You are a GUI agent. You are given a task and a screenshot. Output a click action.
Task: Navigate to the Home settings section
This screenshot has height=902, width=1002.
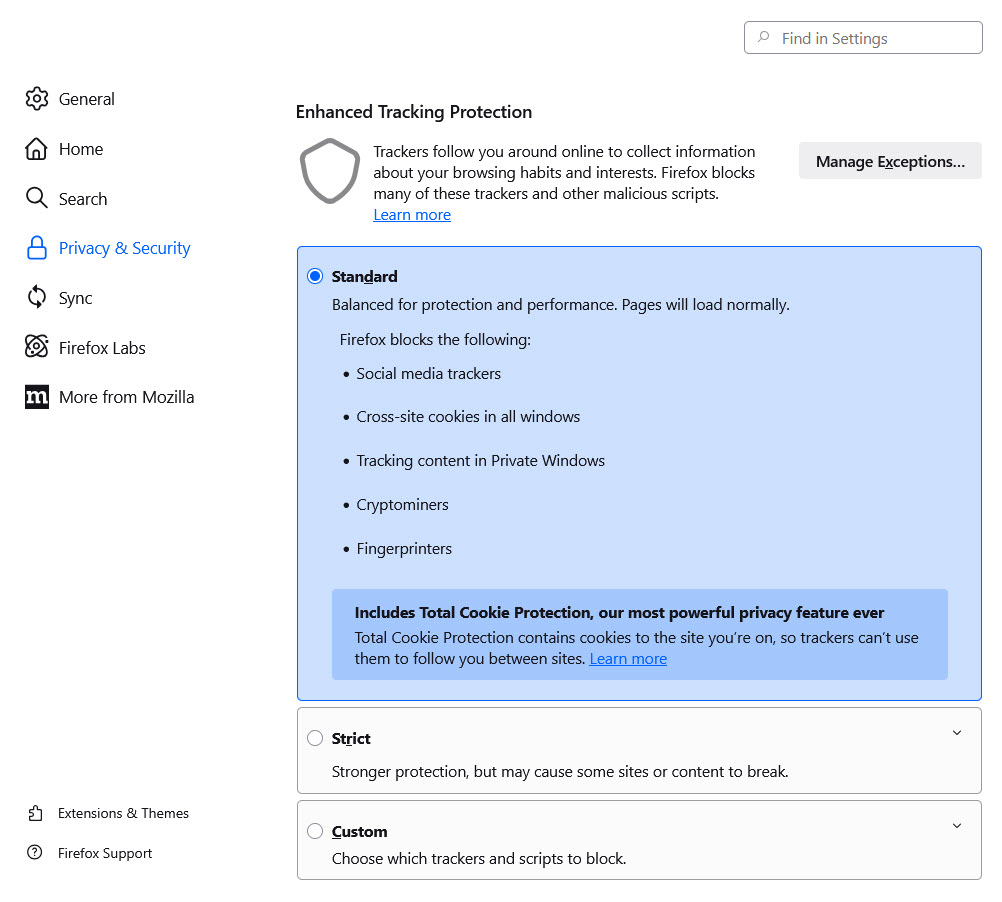pos(80,148)
